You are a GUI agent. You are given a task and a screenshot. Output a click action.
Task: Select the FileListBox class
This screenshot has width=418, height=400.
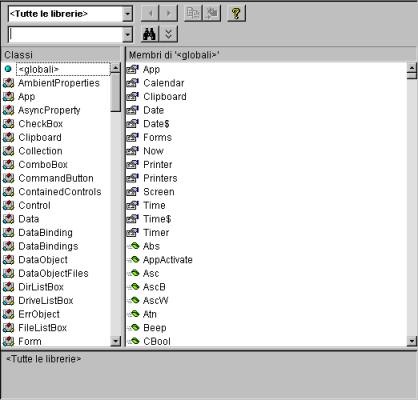coord(42,328)
